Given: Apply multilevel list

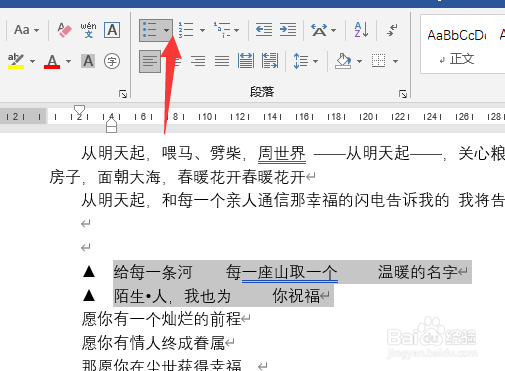Looking at the screenshot, I should (222, 30).
